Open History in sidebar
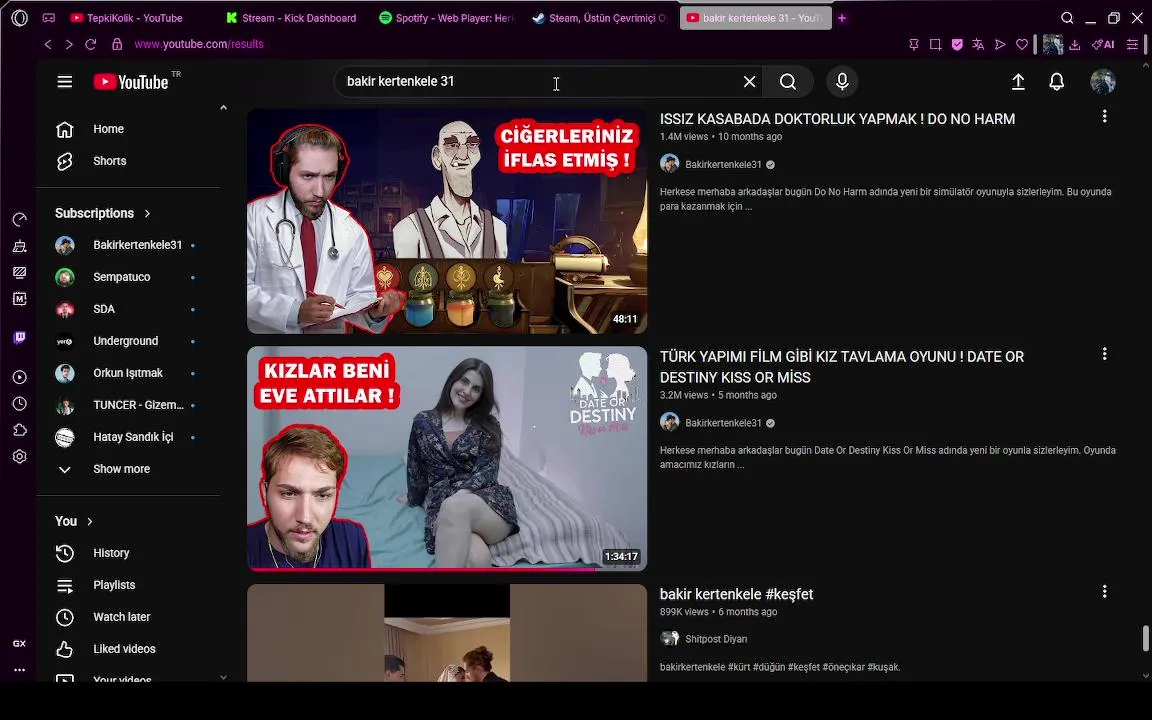This screenshot has width=1152, height=720. pos(111,553)
